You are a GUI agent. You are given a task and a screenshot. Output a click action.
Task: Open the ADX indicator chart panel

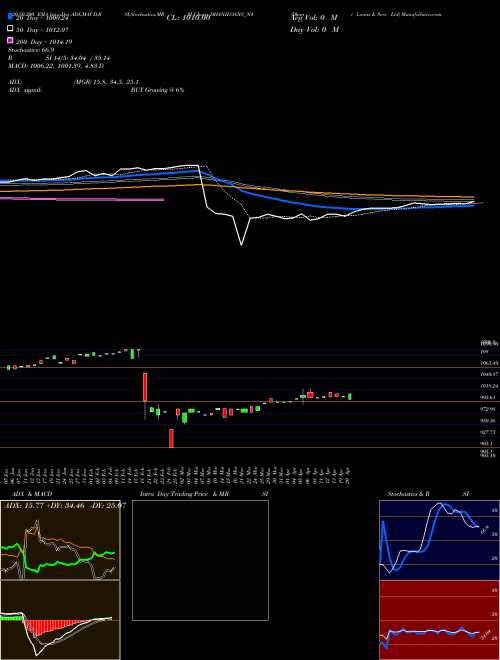point(60,540)
